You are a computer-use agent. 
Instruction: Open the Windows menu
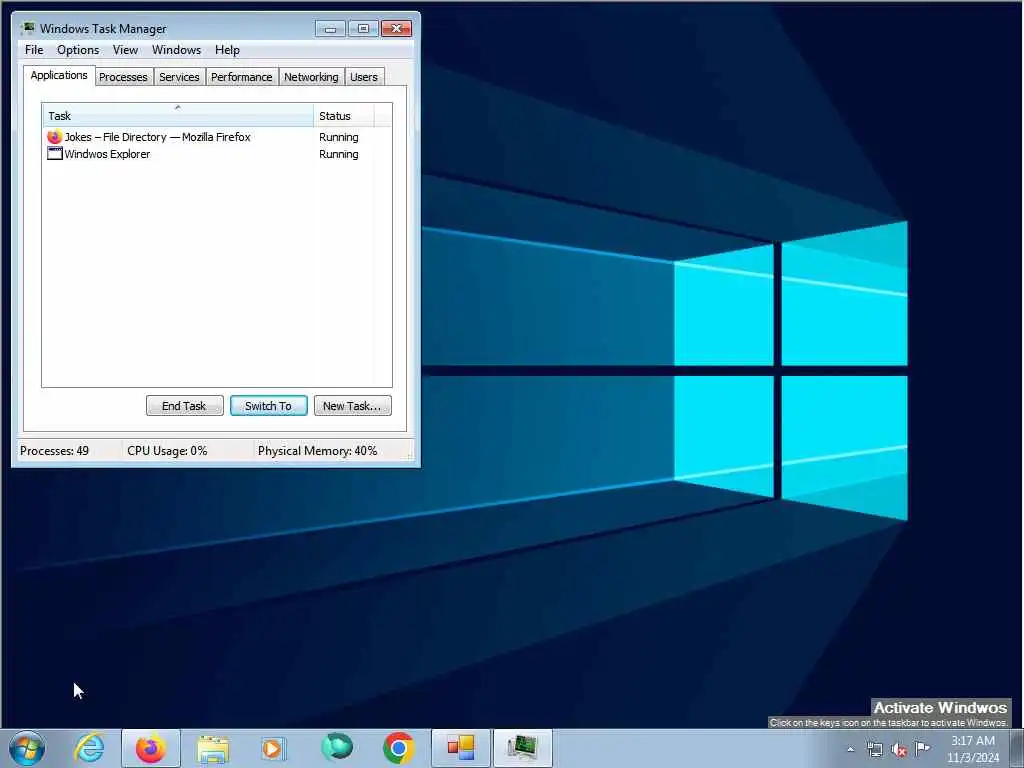[x=176, y=50]
